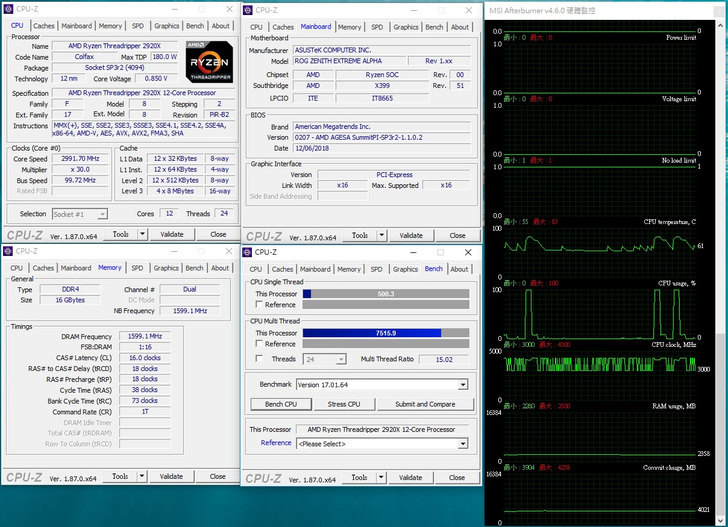This screenshot has height=527, width=728.
Task: Enable Reference checkbox under CPU Multi Thread
Action: [x=260, y=344]
